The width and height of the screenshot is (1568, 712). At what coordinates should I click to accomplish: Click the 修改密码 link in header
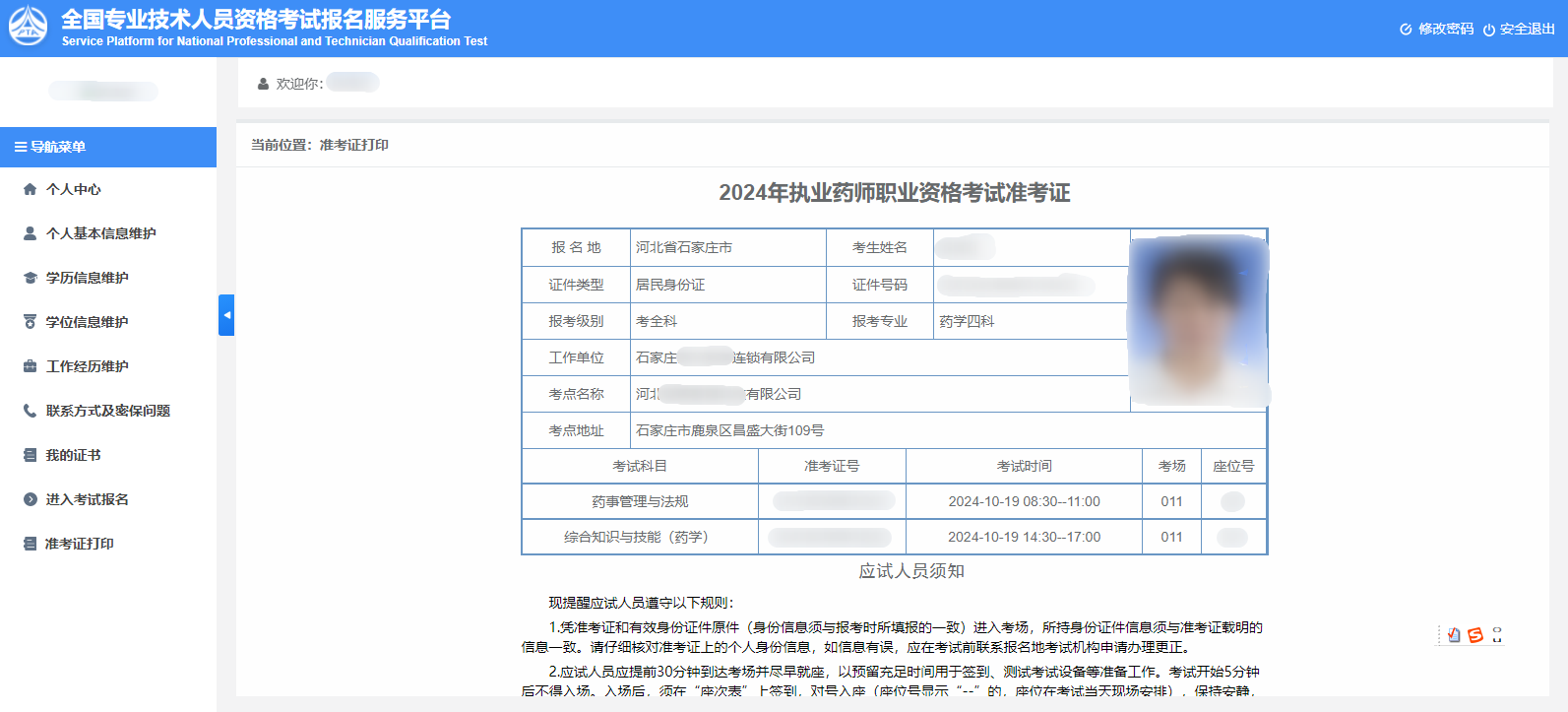click(1437, 29)
